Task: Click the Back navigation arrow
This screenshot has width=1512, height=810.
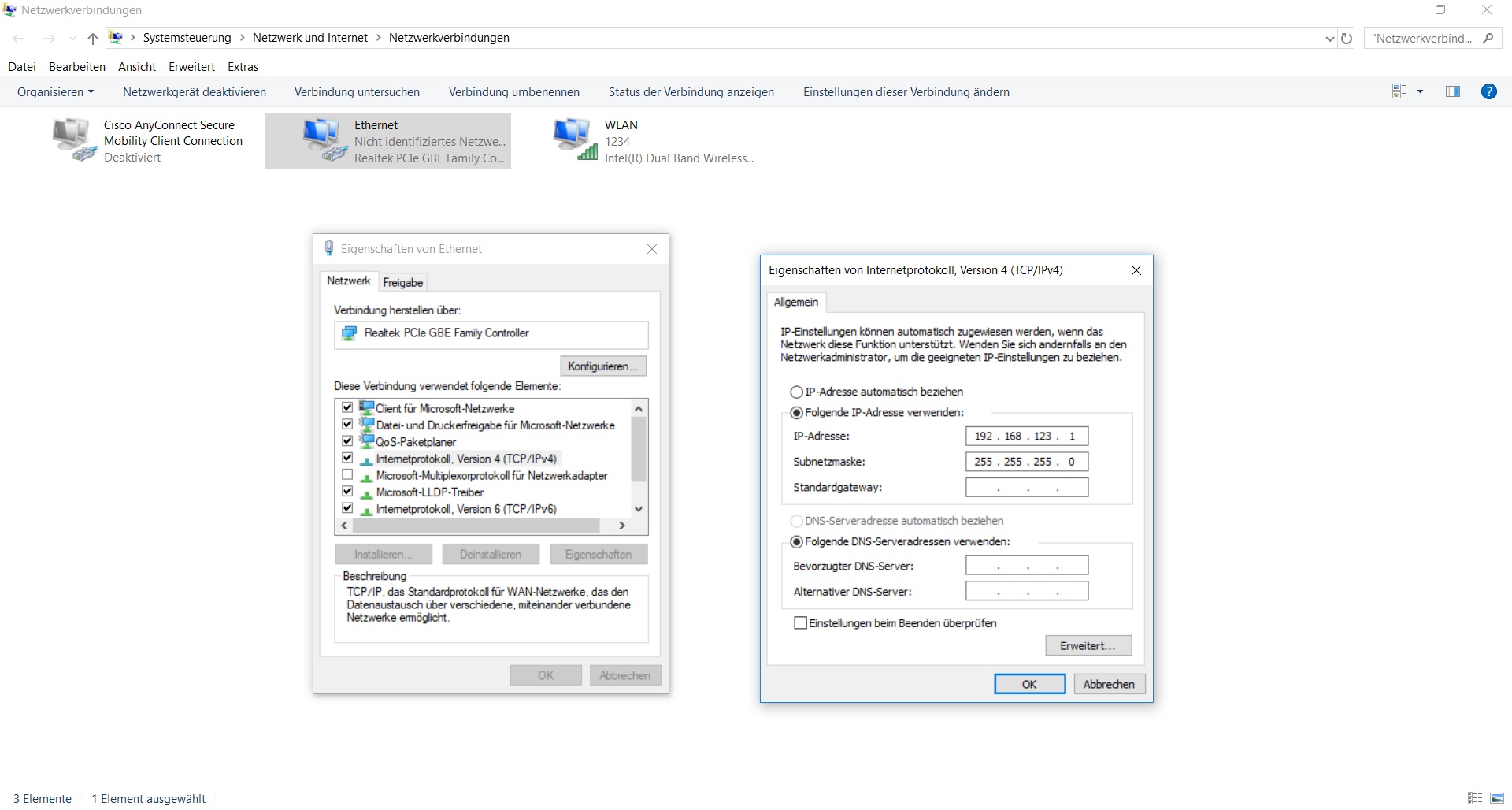Action: [19, 38]
